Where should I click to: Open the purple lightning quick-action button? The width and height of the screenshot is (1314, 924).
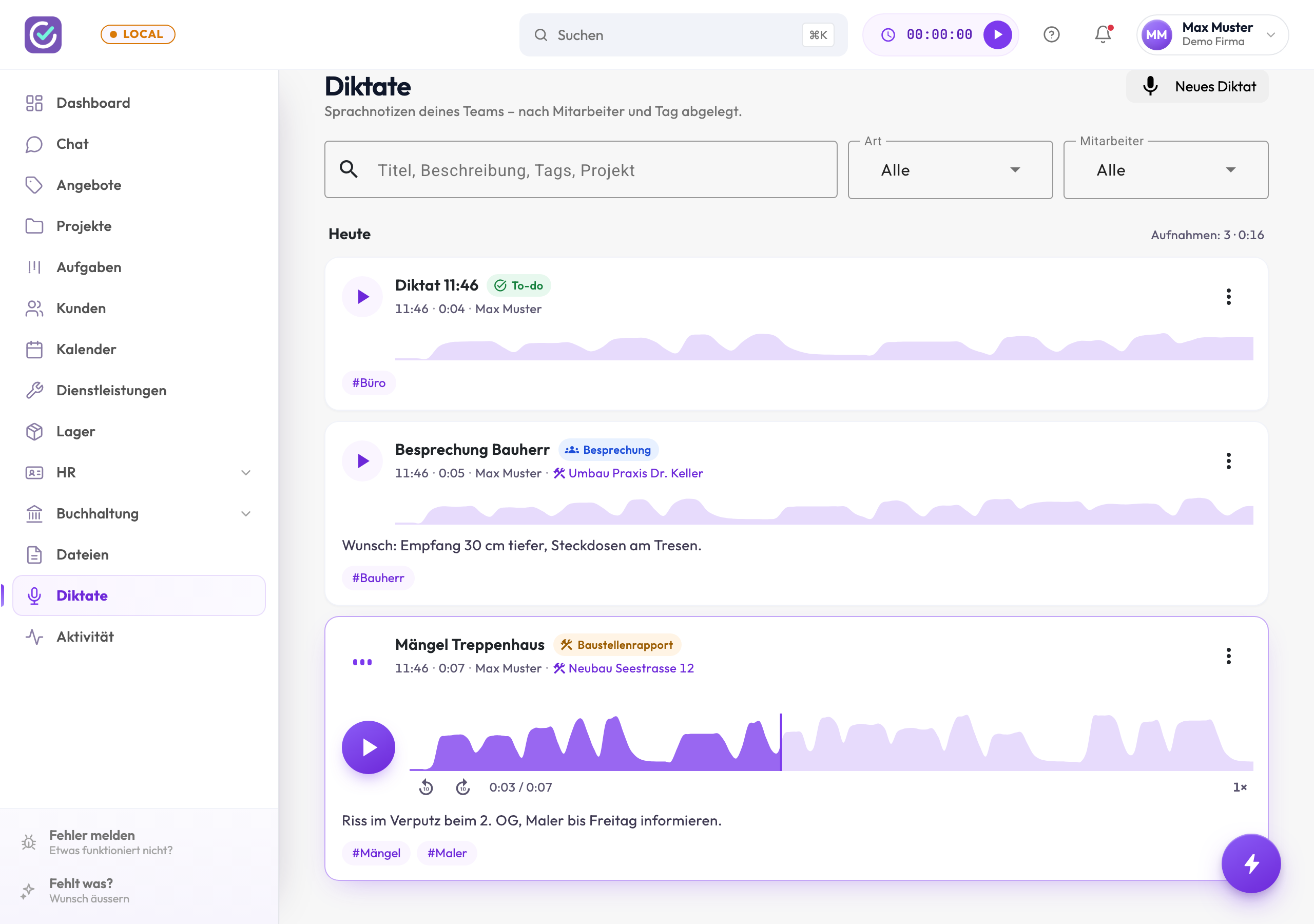[x=1250, y=863]
